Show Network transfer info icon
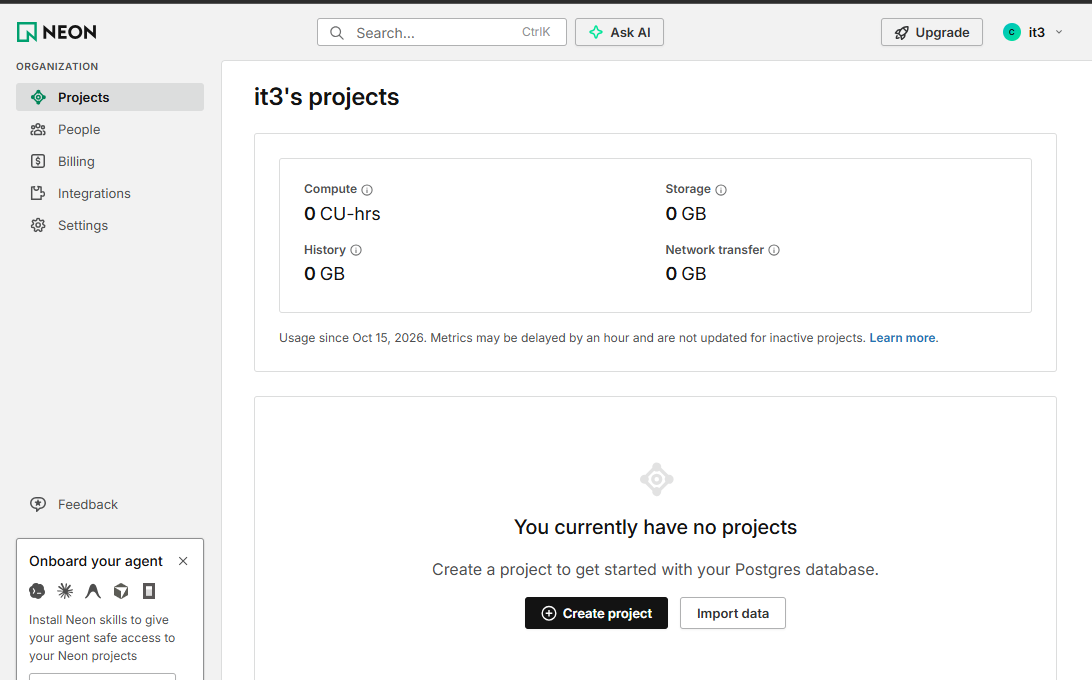Screen dimensions: 1092x680 (774, 250)
